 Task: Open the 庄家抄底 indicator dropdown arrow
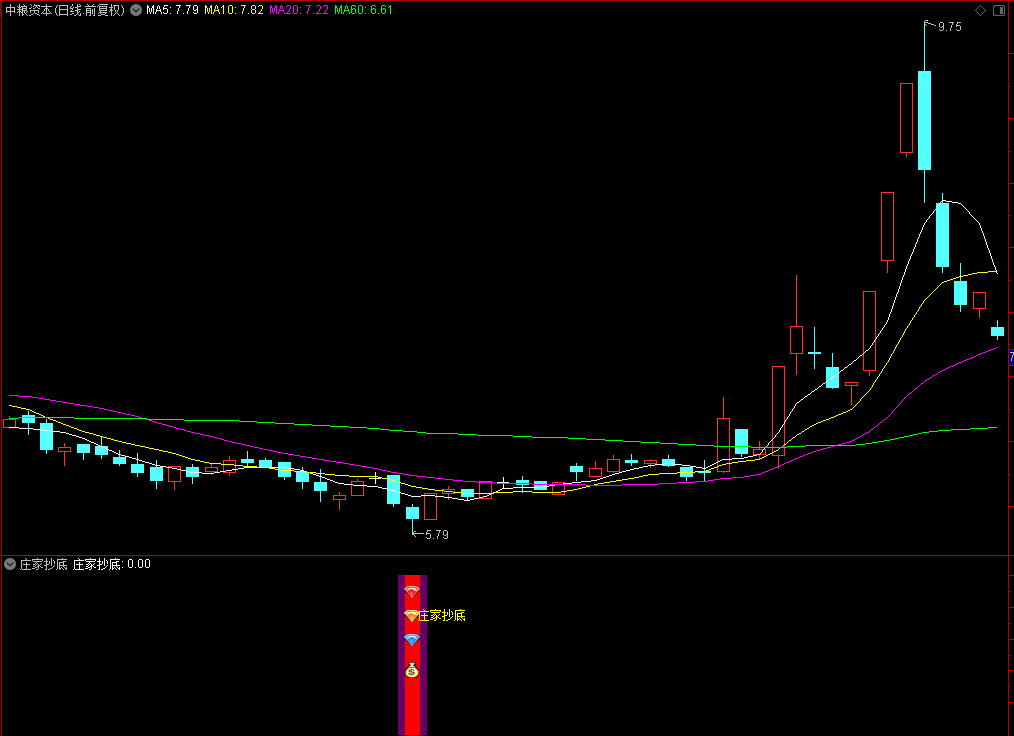tap(10, 564)
